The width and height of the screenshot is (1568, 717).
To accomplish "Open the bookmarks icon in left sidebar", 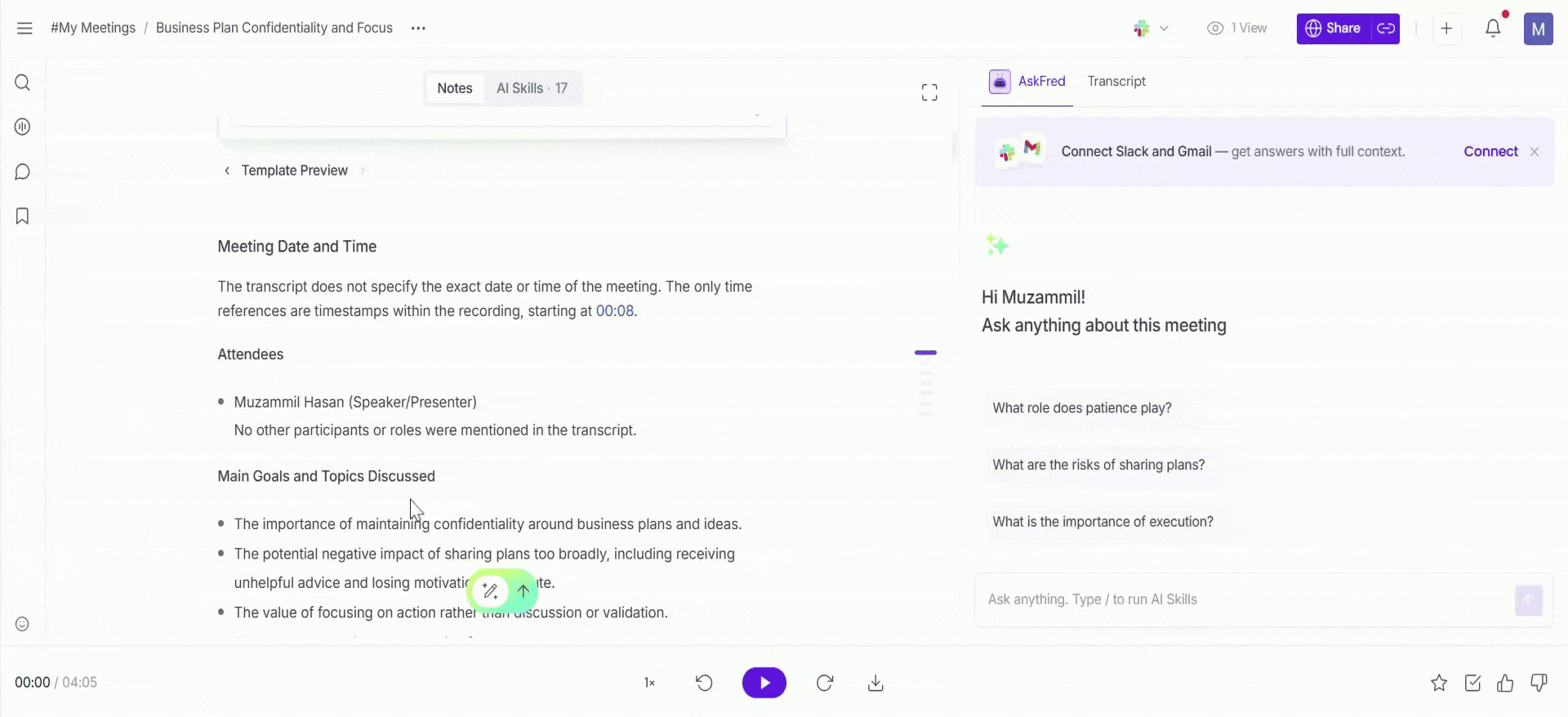I will click(23, 216).
